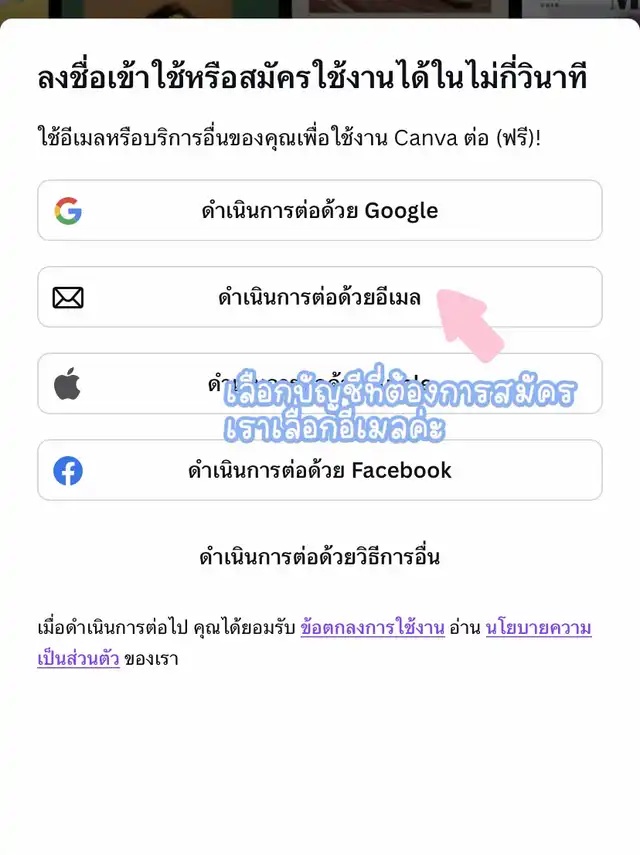Click the envelope email icon
This screenshot has height=855, width=640.
(68, 298)
